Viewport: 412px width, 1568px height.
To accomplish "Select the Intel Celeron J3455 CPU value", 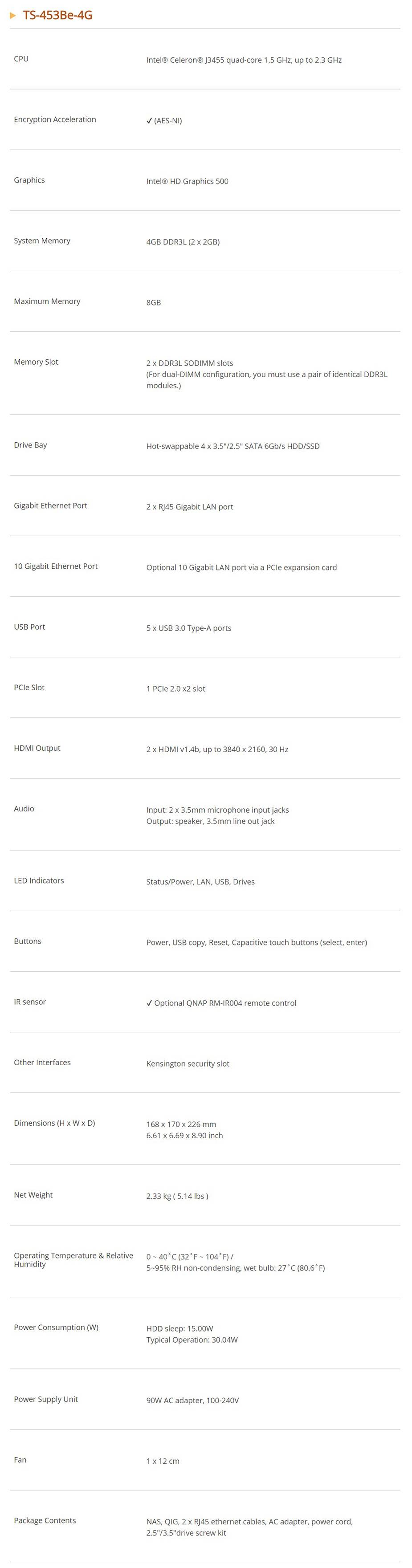I will 244,60.
